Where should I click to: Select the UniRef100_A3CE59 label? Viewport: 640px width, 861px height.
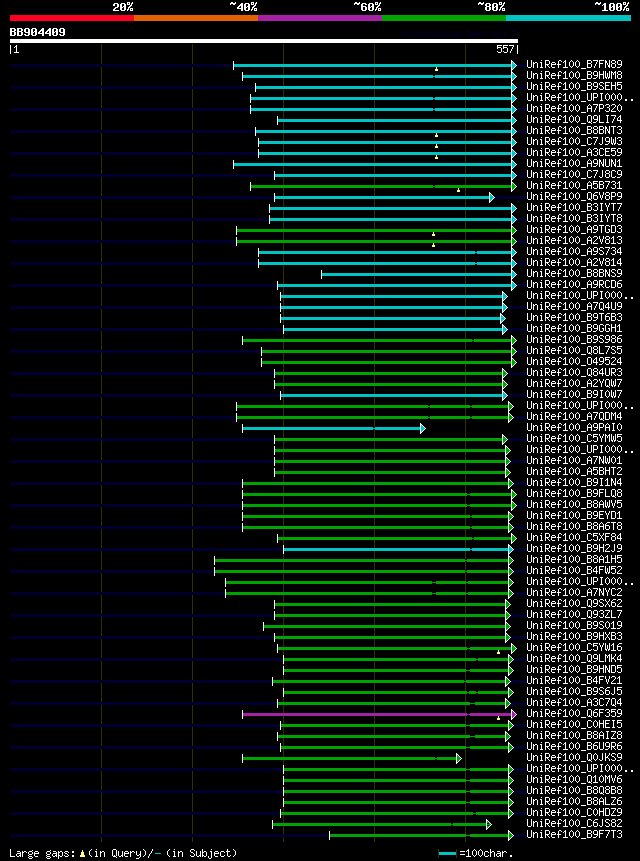(574, 152)
